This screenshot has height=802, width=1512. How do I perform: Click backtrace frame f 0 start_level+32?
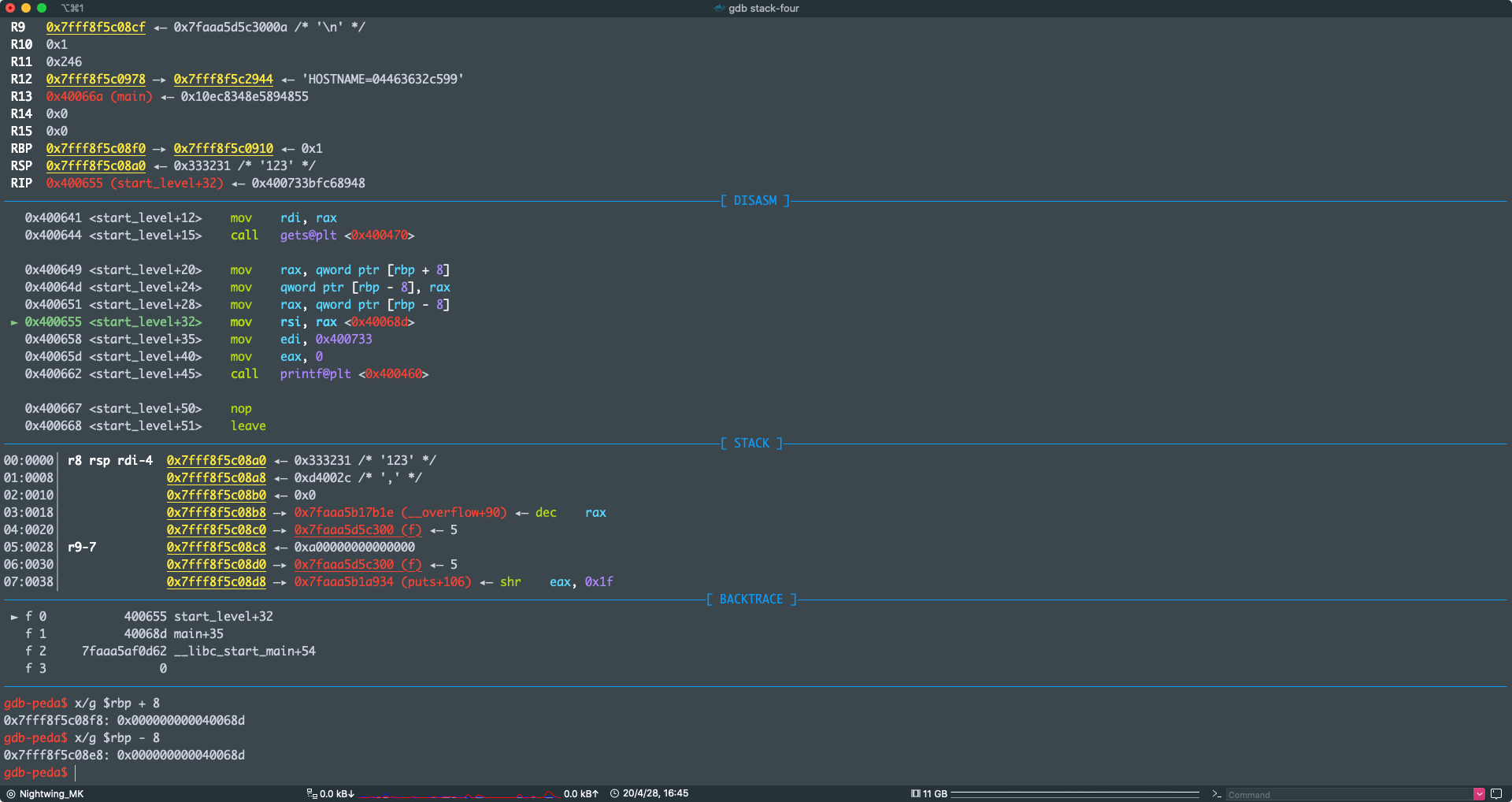(150, 617)
